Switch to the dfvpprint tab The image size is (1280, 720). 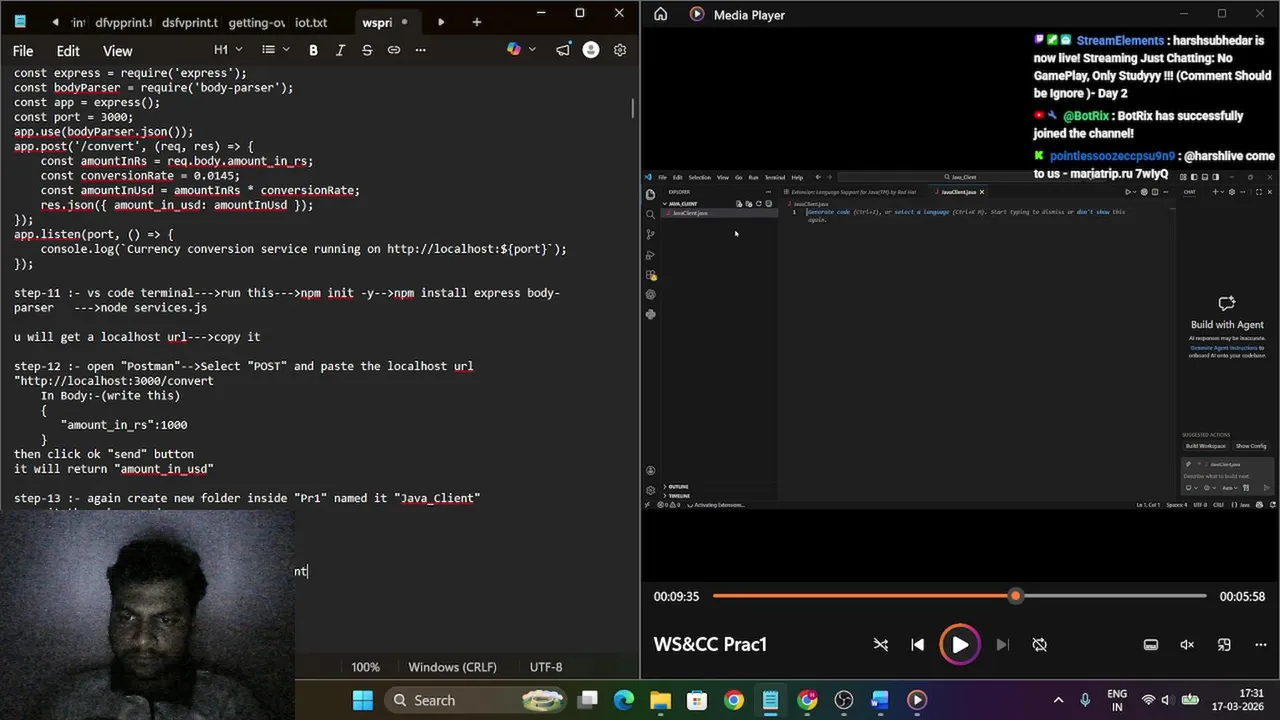[x=123, y=22]
